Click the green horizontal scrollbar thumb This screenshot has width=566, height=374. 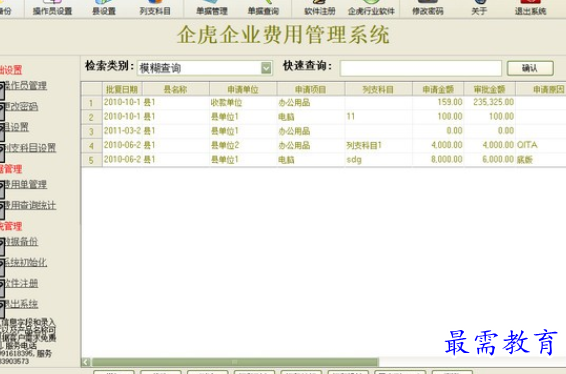tap(235, 362)
